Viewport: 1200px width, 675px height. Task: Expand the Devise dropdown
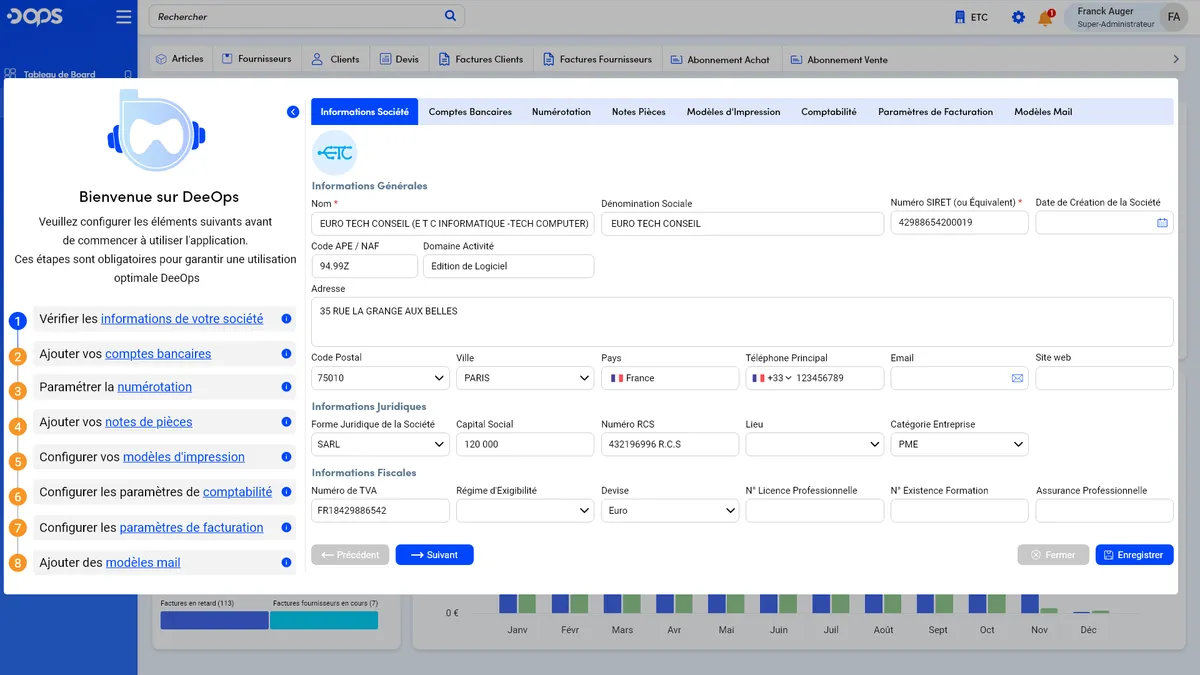(730, 510)
